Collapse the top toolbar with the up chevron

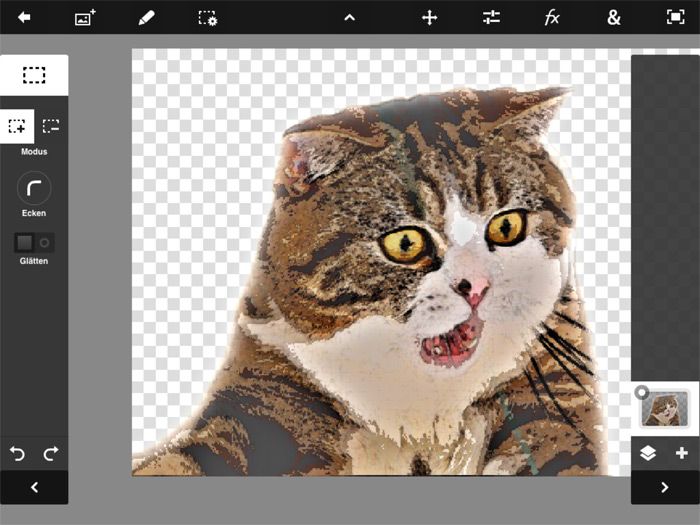350,17
